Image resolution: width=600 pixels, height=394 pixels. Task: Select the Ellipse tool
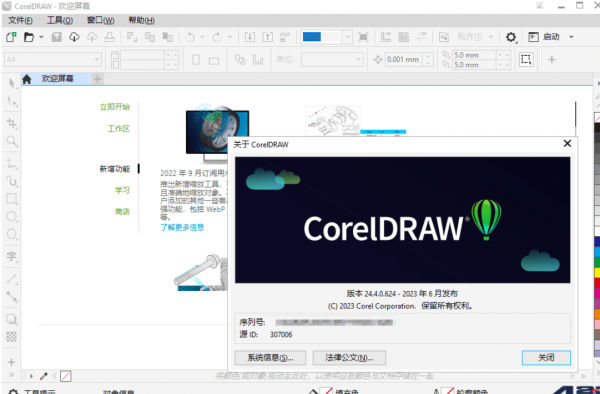[x=12, y=216]
